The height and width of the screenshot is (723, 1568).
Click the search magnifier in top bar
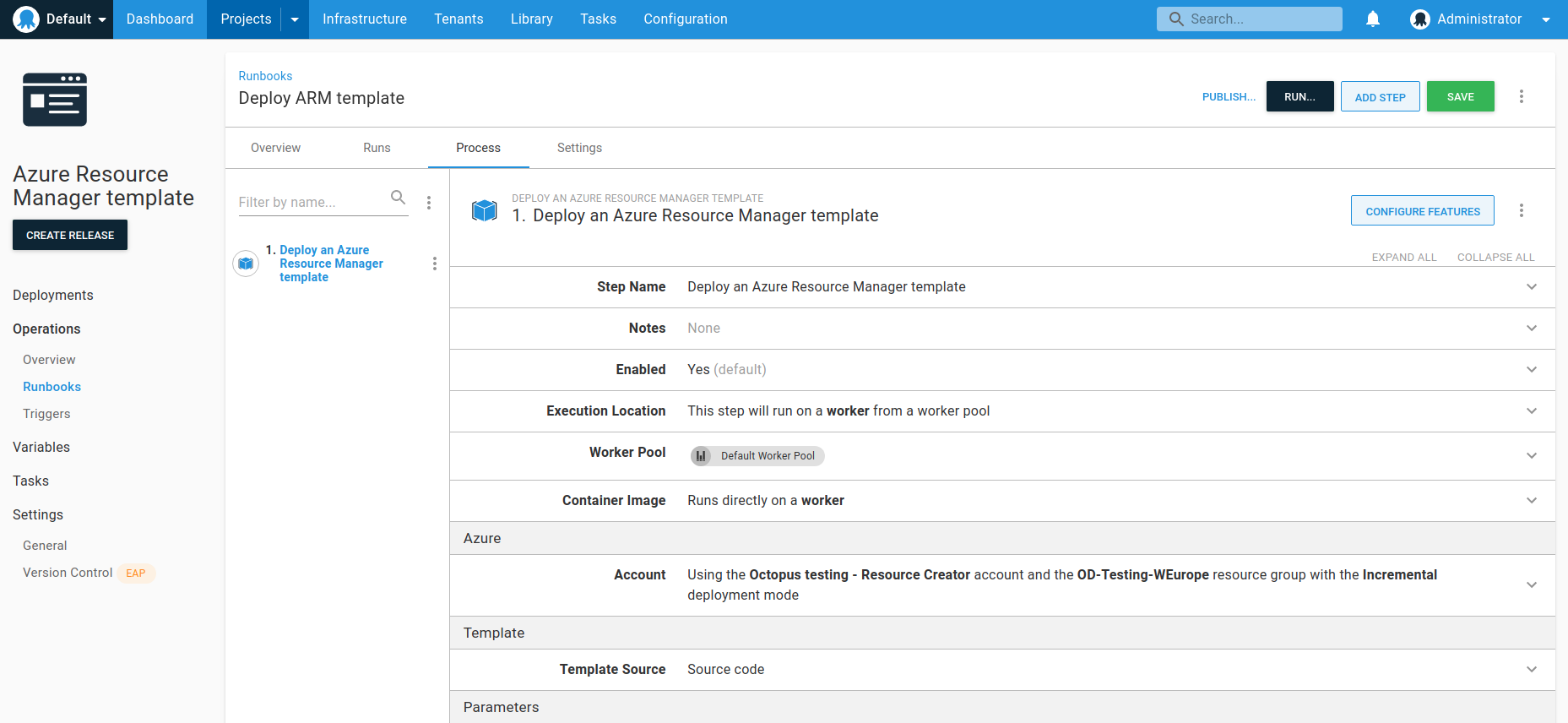[1176, 19]
